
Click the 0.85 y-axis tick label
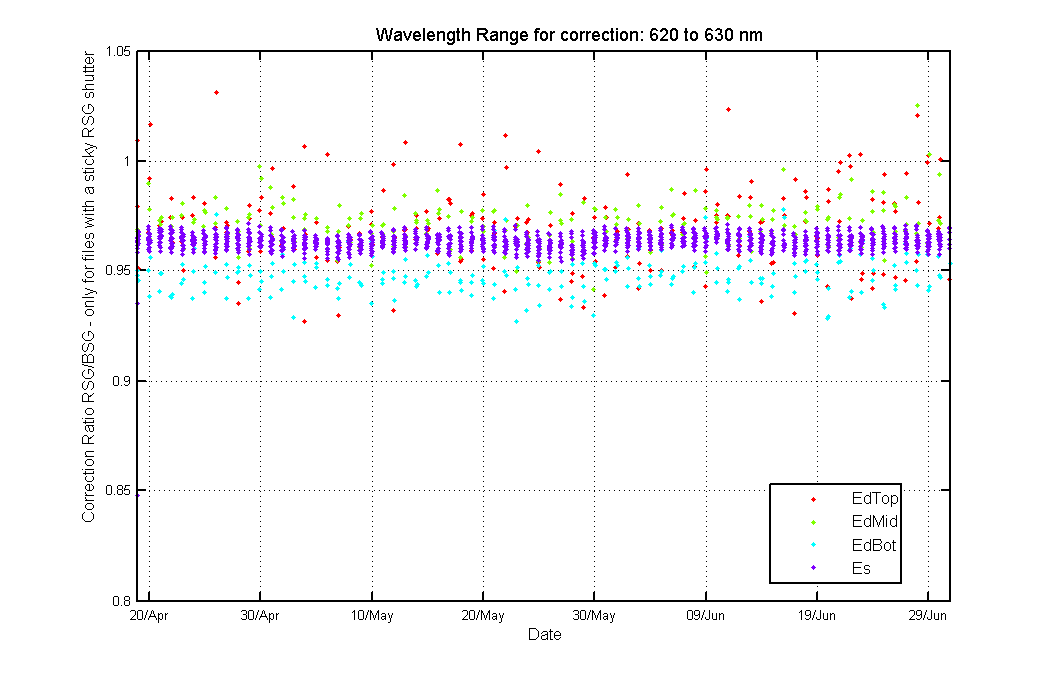[x=119, y=491]
